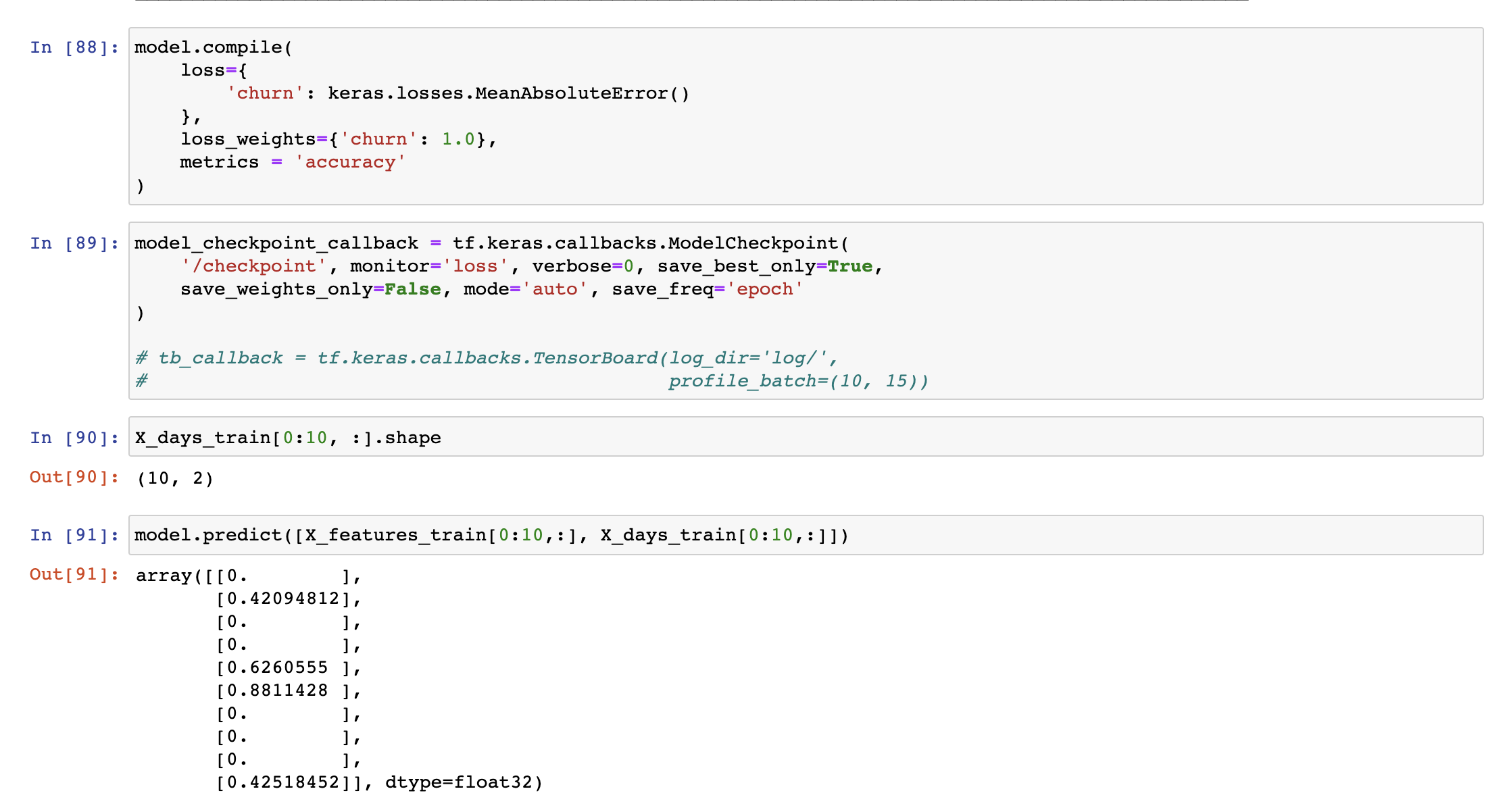Select the In [91] cell prompt
The width and height of the screenshot is (1507, 812).
(x=74, y=535)
